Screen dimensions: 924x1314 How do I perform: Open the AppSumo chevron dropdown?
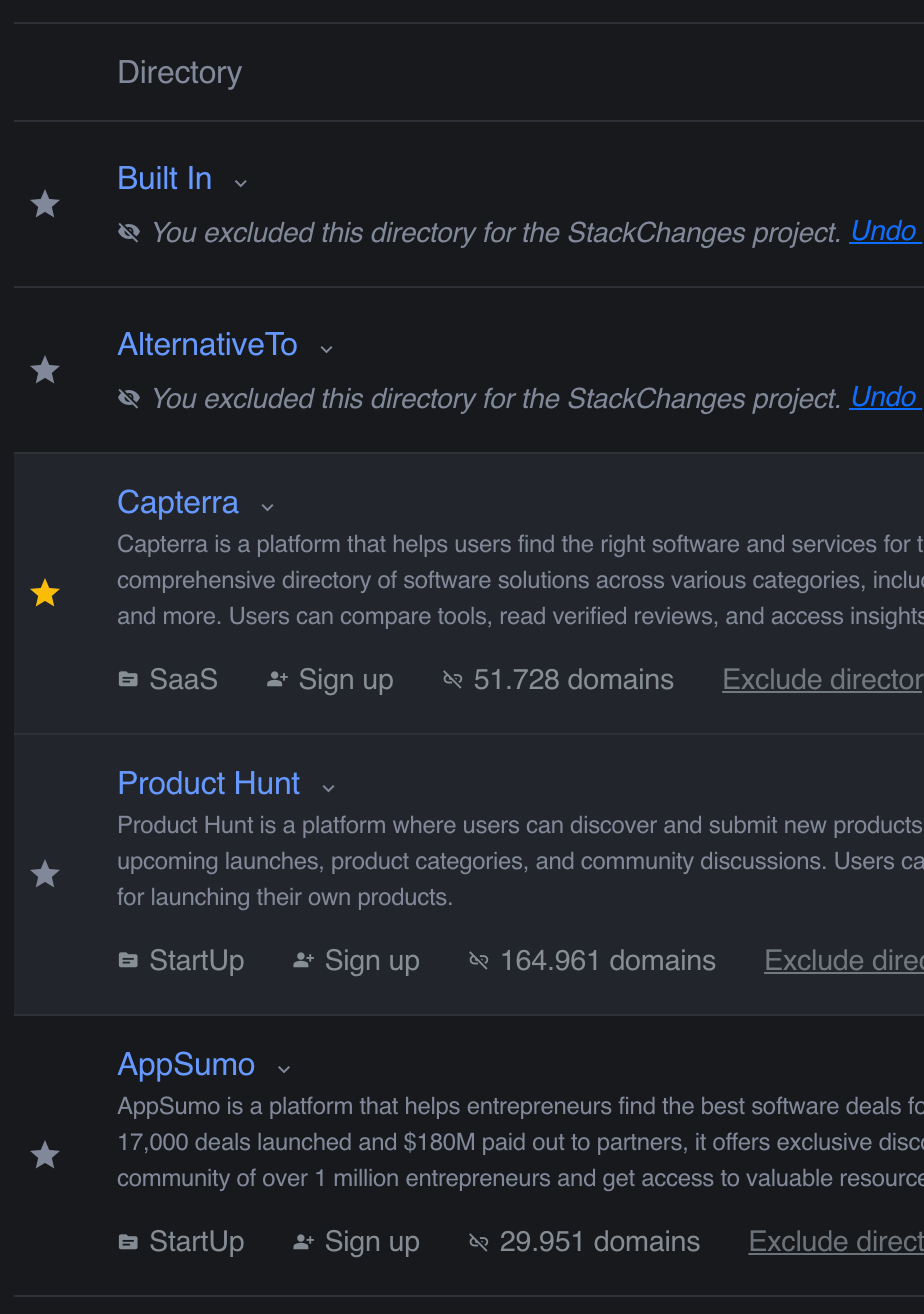coord(284,1069)
